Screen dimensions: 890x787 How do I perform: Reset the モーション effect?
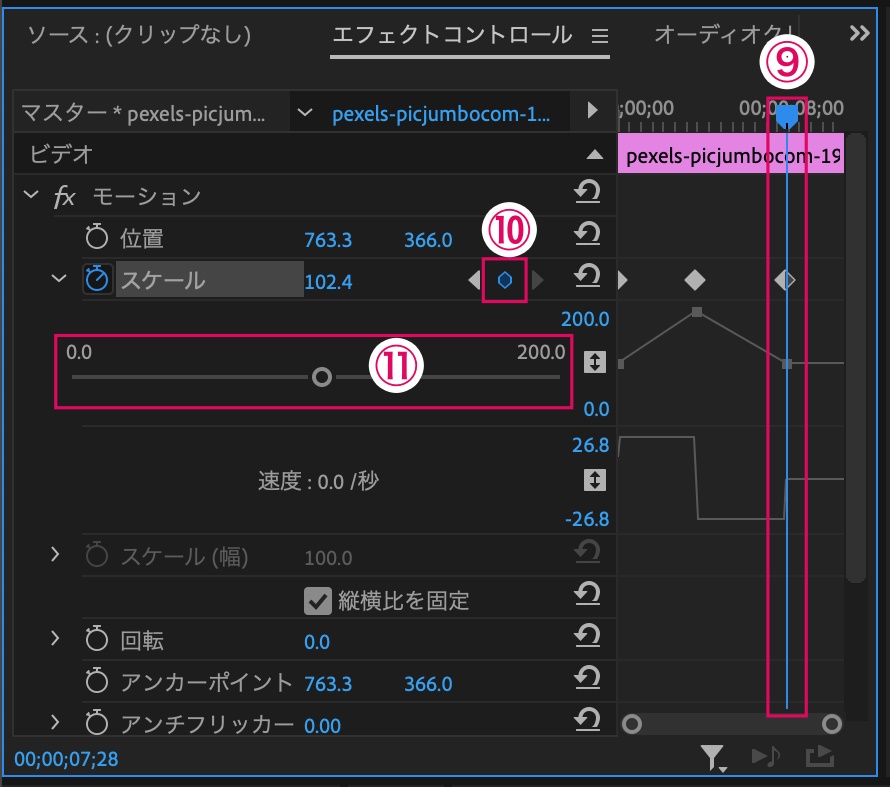[x=587, y=192]
